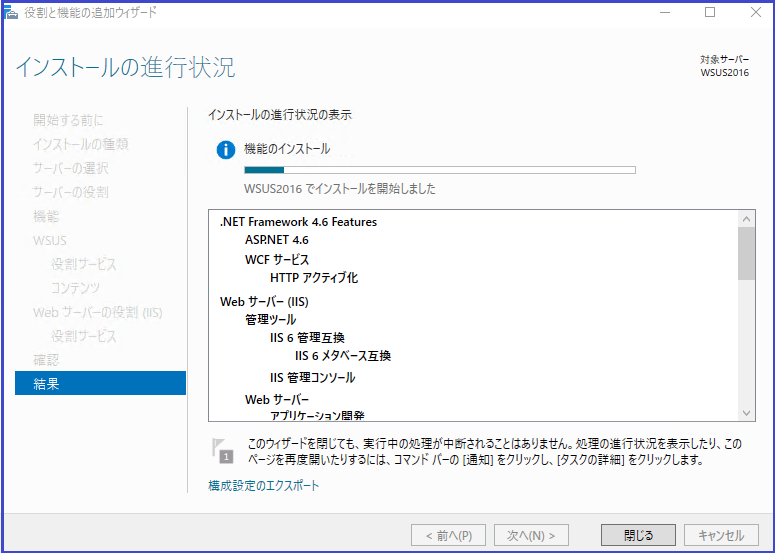This screenshot has width=775, height=553.
Task: Open the 構成設定のエクスポート link
Action: coord(263,486)
